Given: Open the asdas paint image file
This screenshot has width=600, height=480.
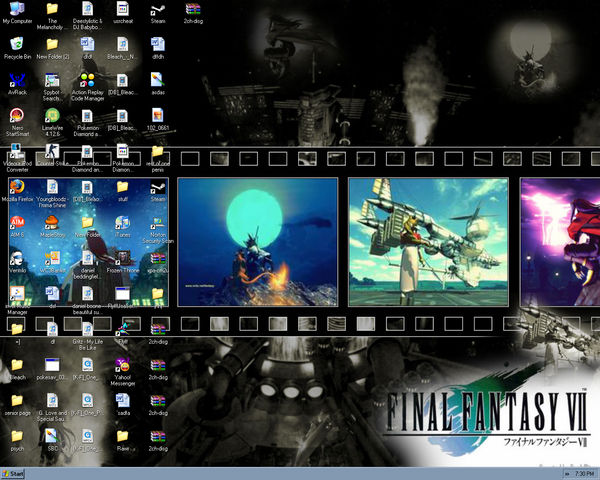Looking at the screenshot, I should point(158,83).
